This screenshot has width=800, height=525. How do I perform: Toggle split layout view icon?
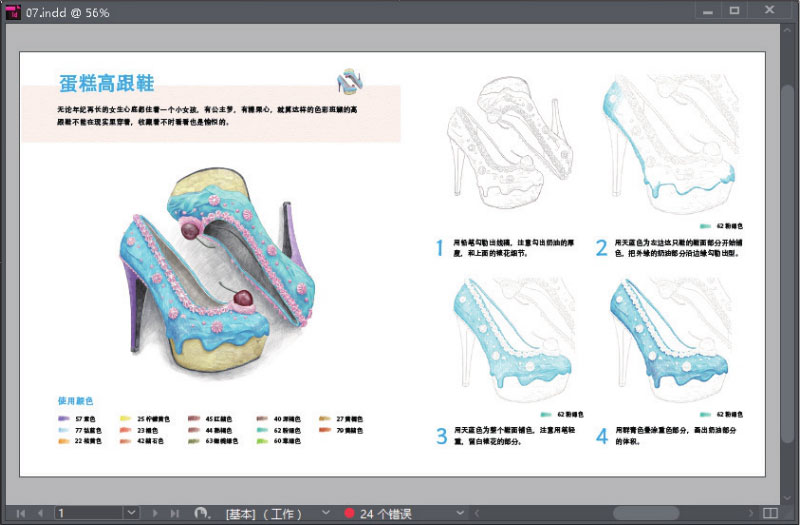769,513
